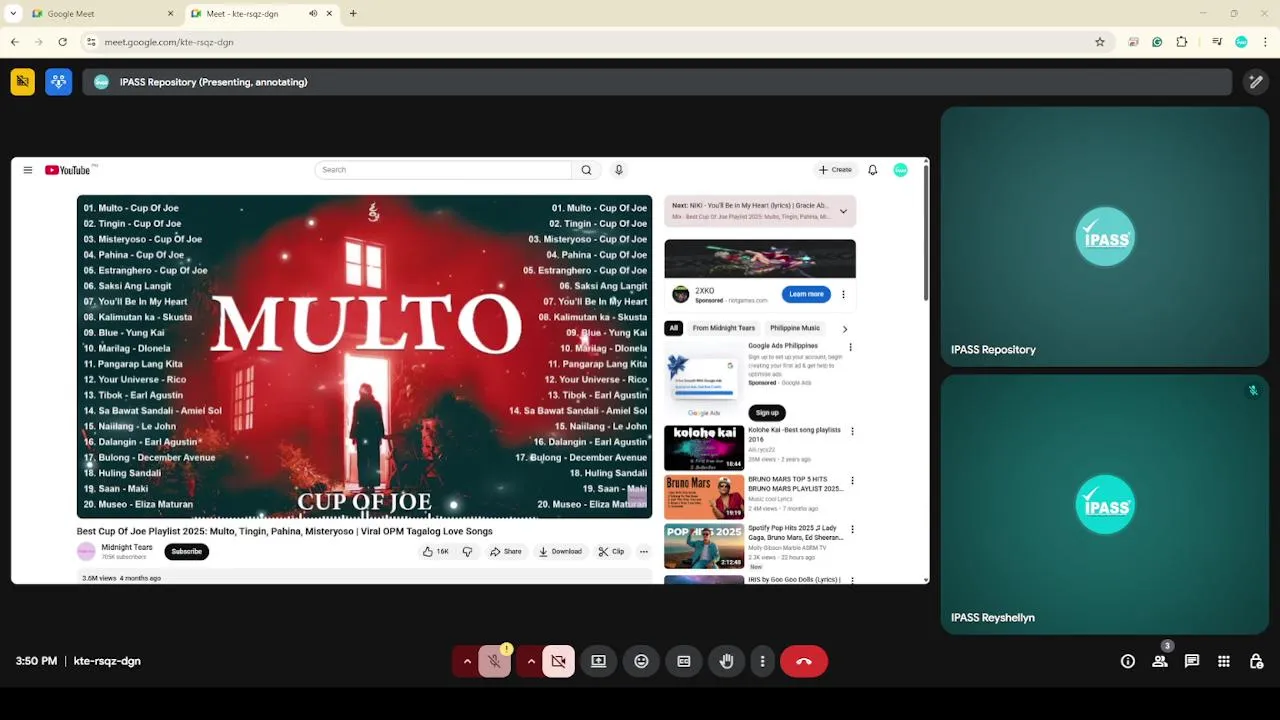
Task: Open options for Google Ads Philippines
Action: click(x=851, y=347)
